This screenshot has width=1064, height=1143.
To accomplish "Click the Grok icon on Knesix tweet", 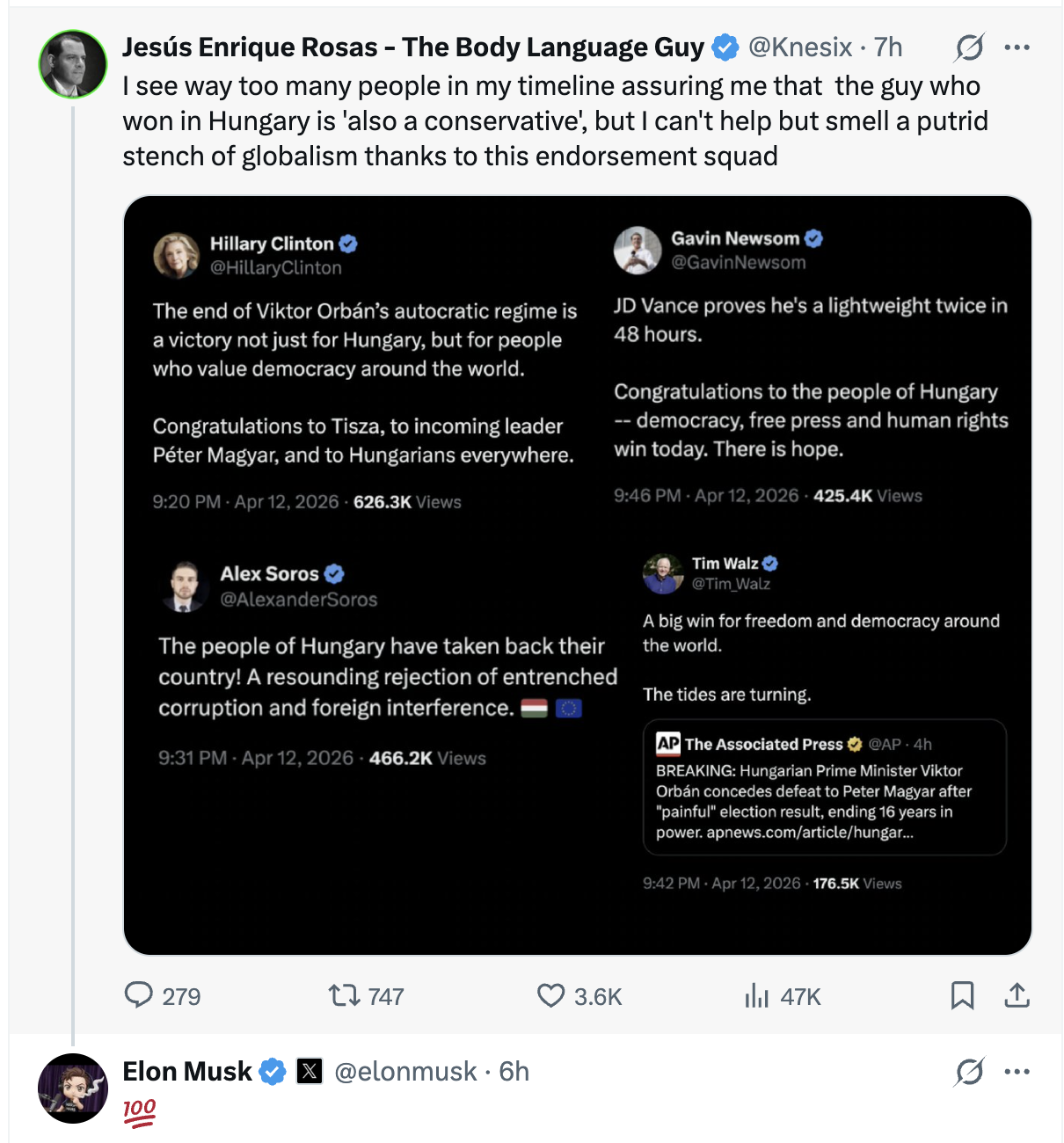I will 969,47.
